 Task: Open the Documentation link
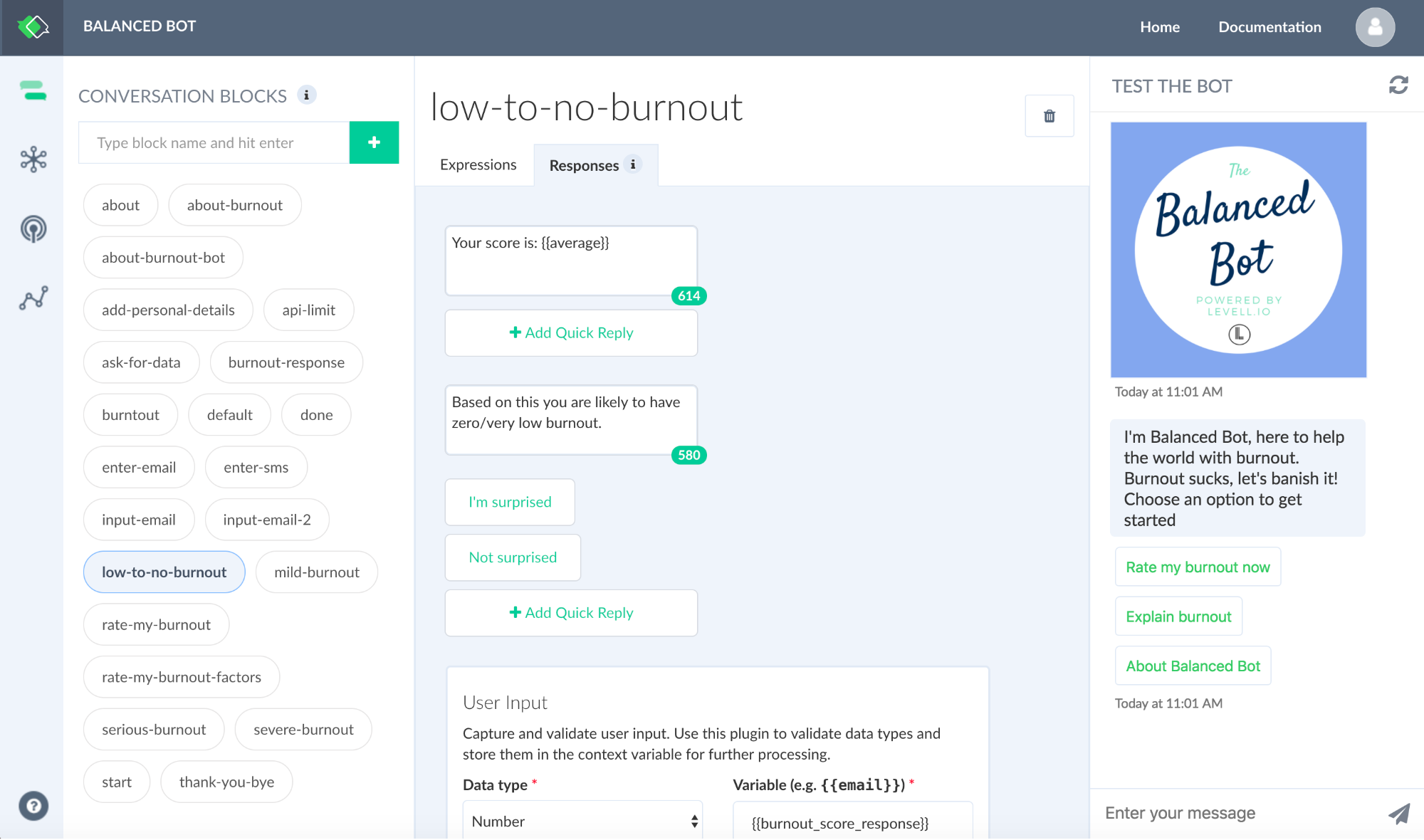click(1269, 27)
